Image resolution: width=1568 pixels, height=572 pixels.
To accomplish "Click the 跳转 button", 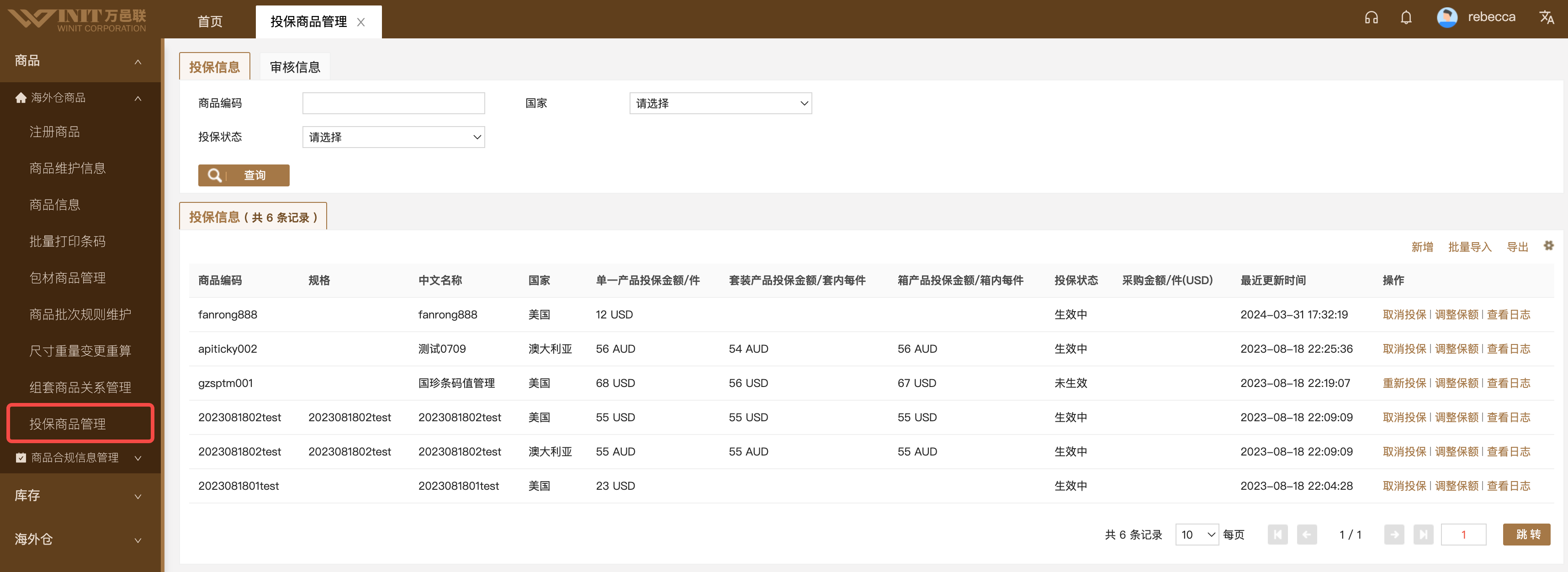I will [1526, 535].
